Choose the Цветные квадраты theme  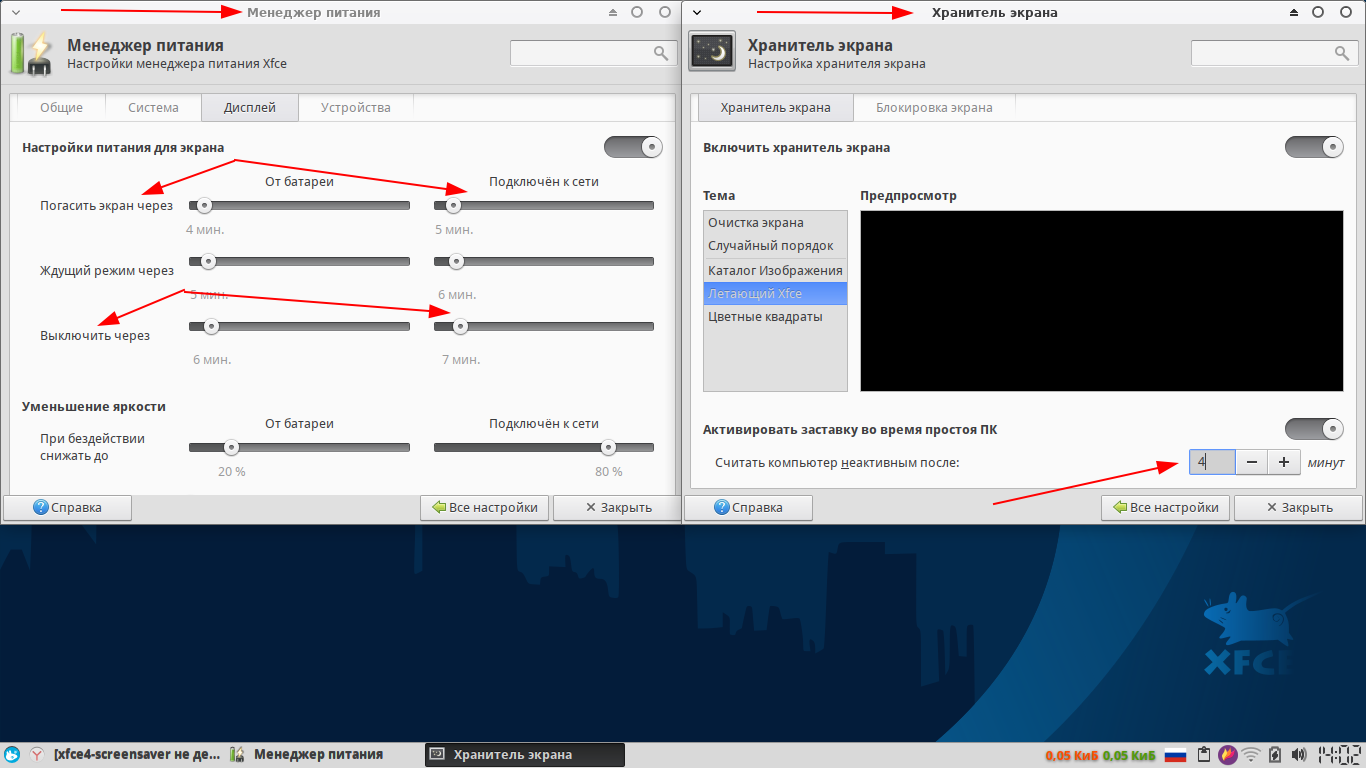(775, 317)
